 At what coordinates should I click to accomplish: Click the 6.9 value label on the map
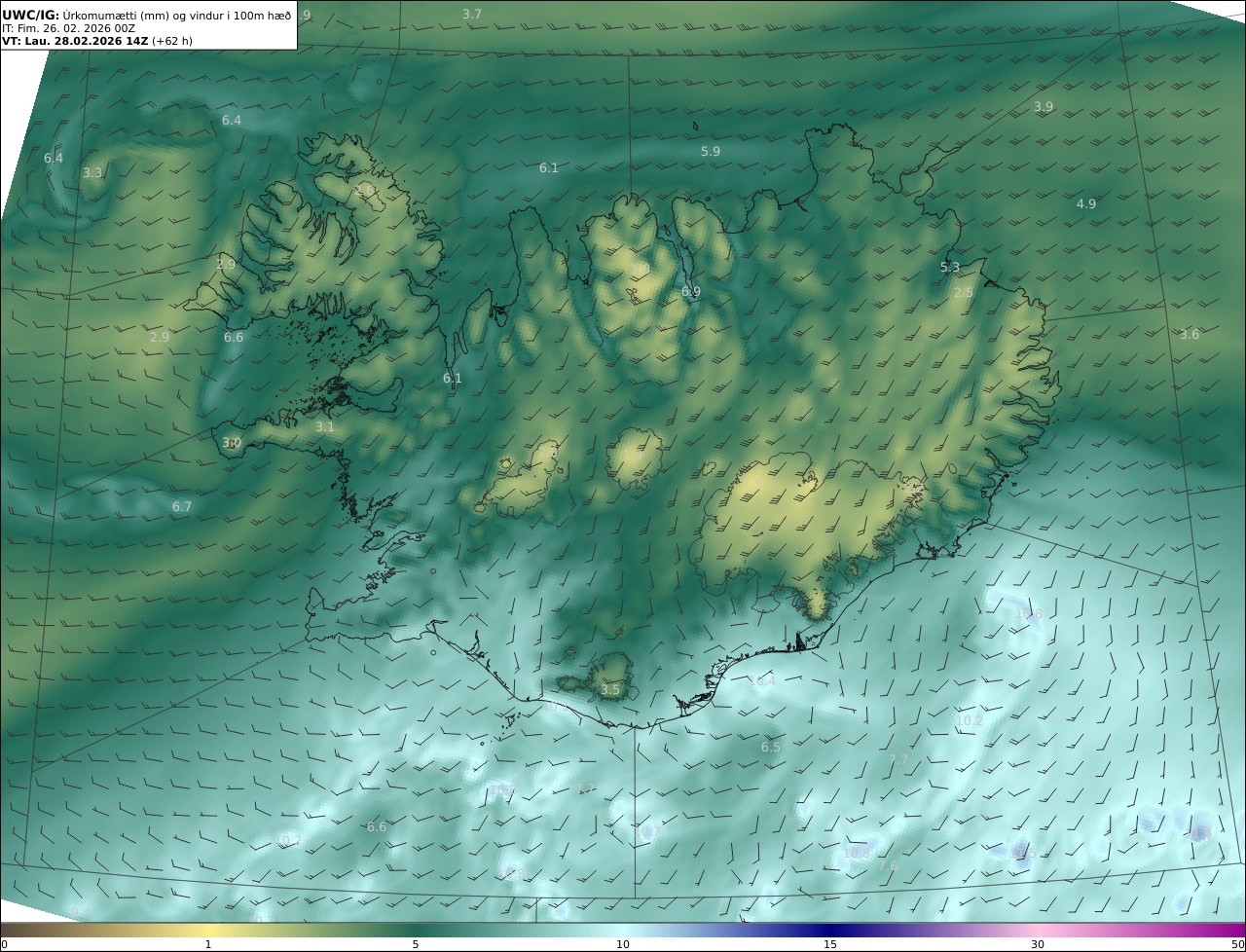(691, 291)
